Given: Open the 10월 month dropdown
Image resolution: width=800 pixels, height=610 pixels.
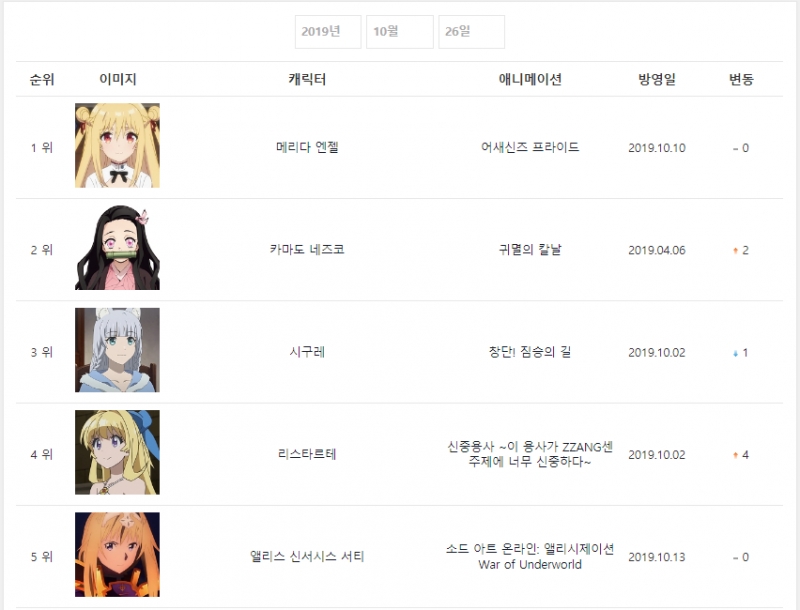Looking at the screenshot, I should tap(399, 32).
